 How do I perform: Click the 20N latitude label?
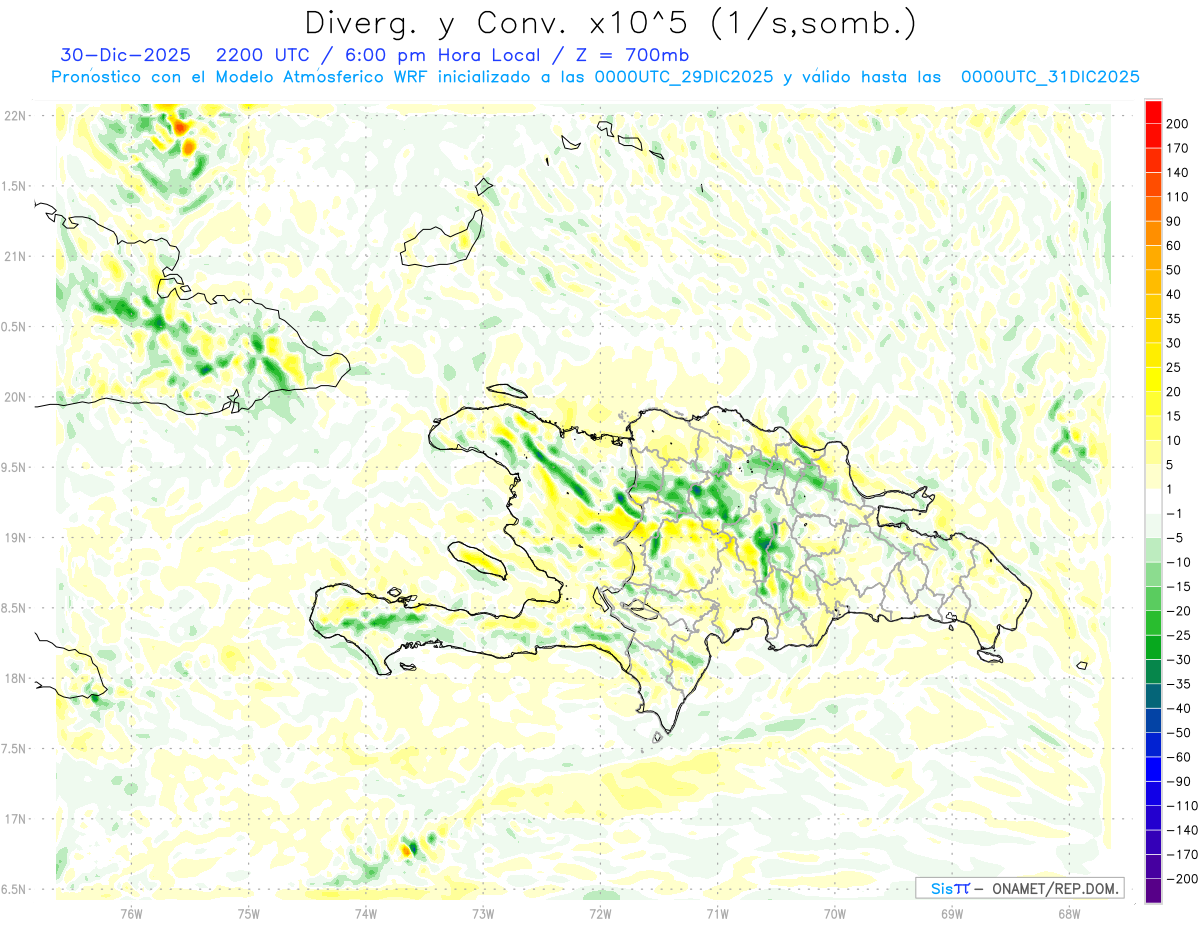[15, 397]
